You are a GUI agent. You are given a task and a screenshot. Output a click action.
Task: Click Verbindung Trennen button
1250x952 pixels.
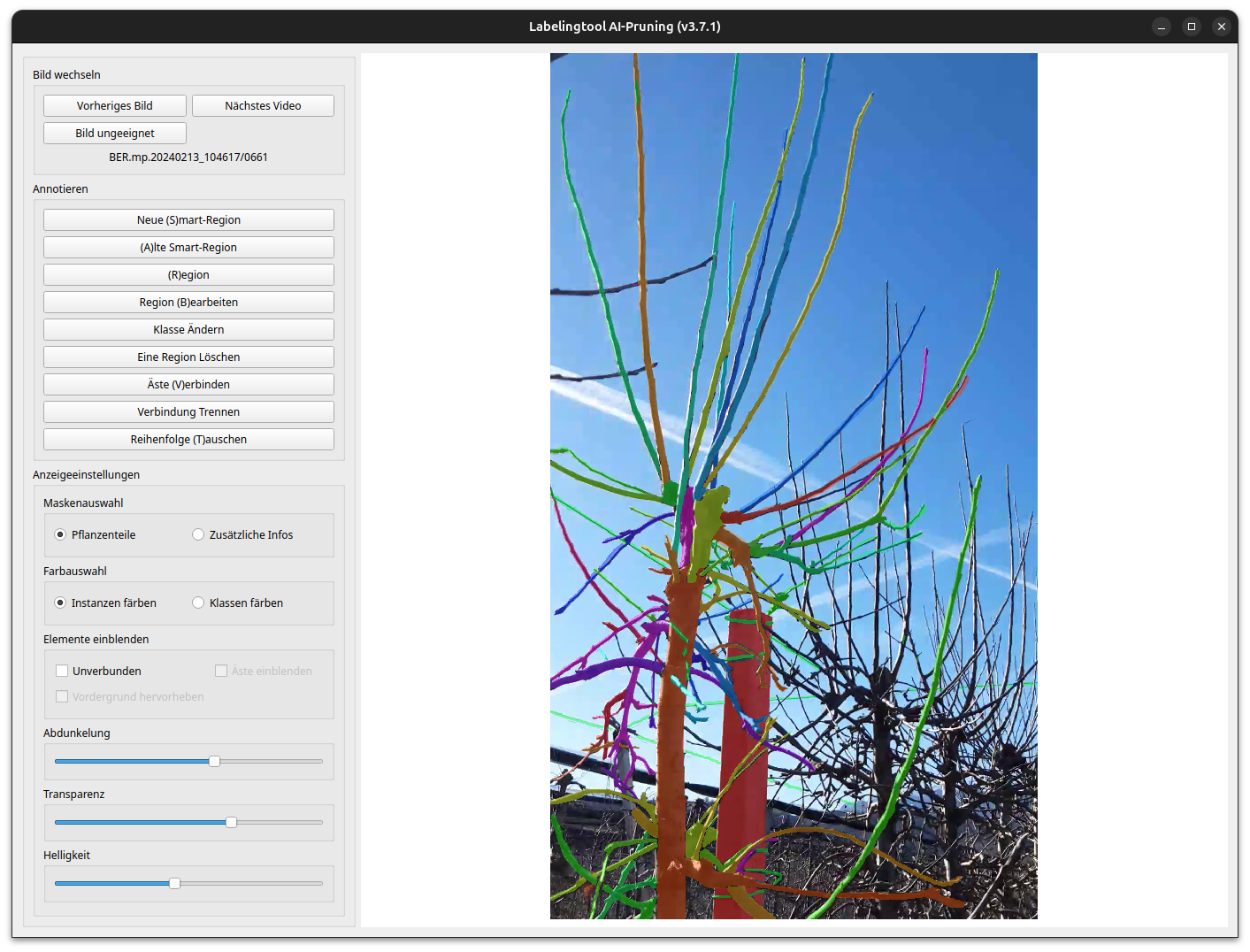[x=188, y=412]
